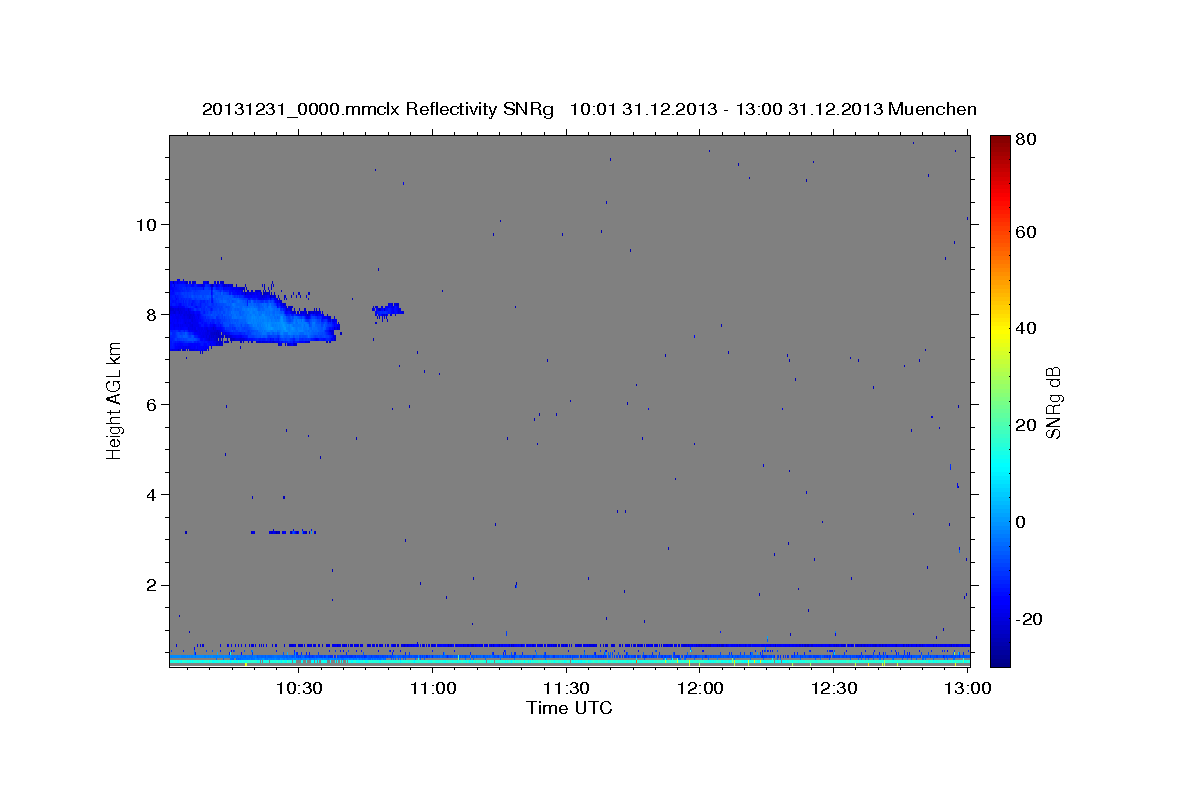The image size is (1200, 800).
Task: Click the colorbar value 60
Action: (1025, 232)
